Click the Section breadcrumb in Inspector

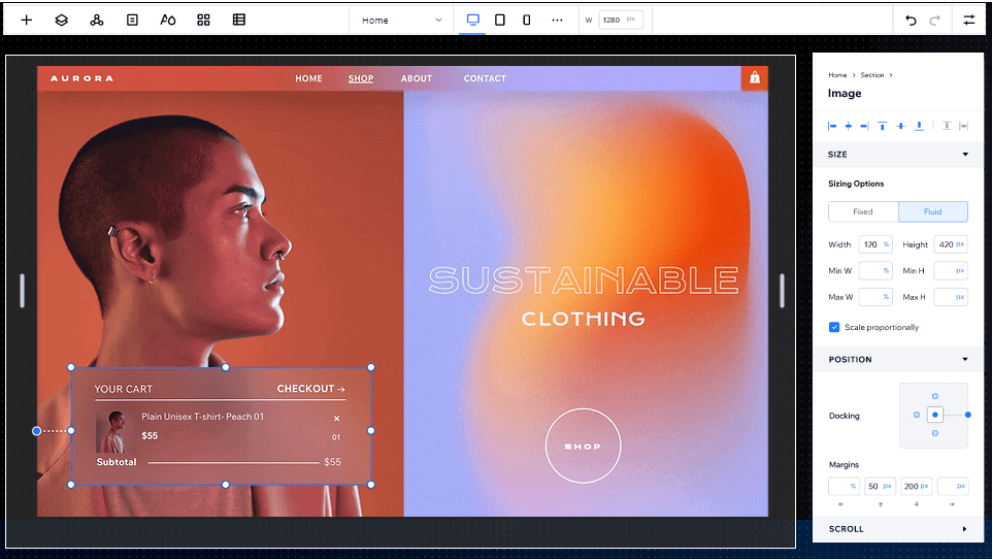tap(872, 75)
